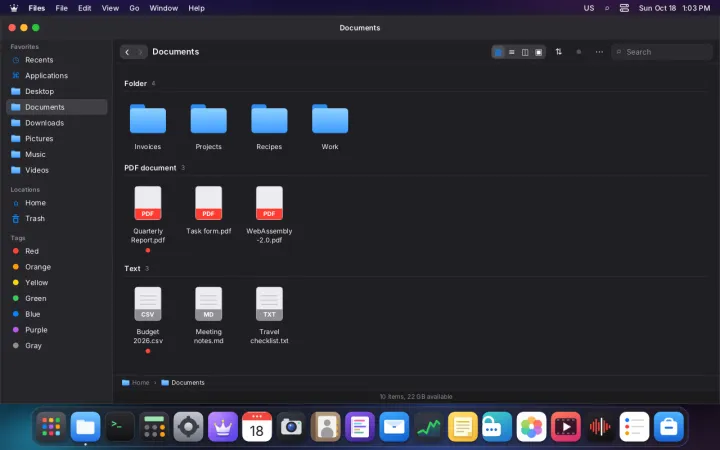Select Desktop in the sidebar

pyautogui.click(x=56, y=91)
